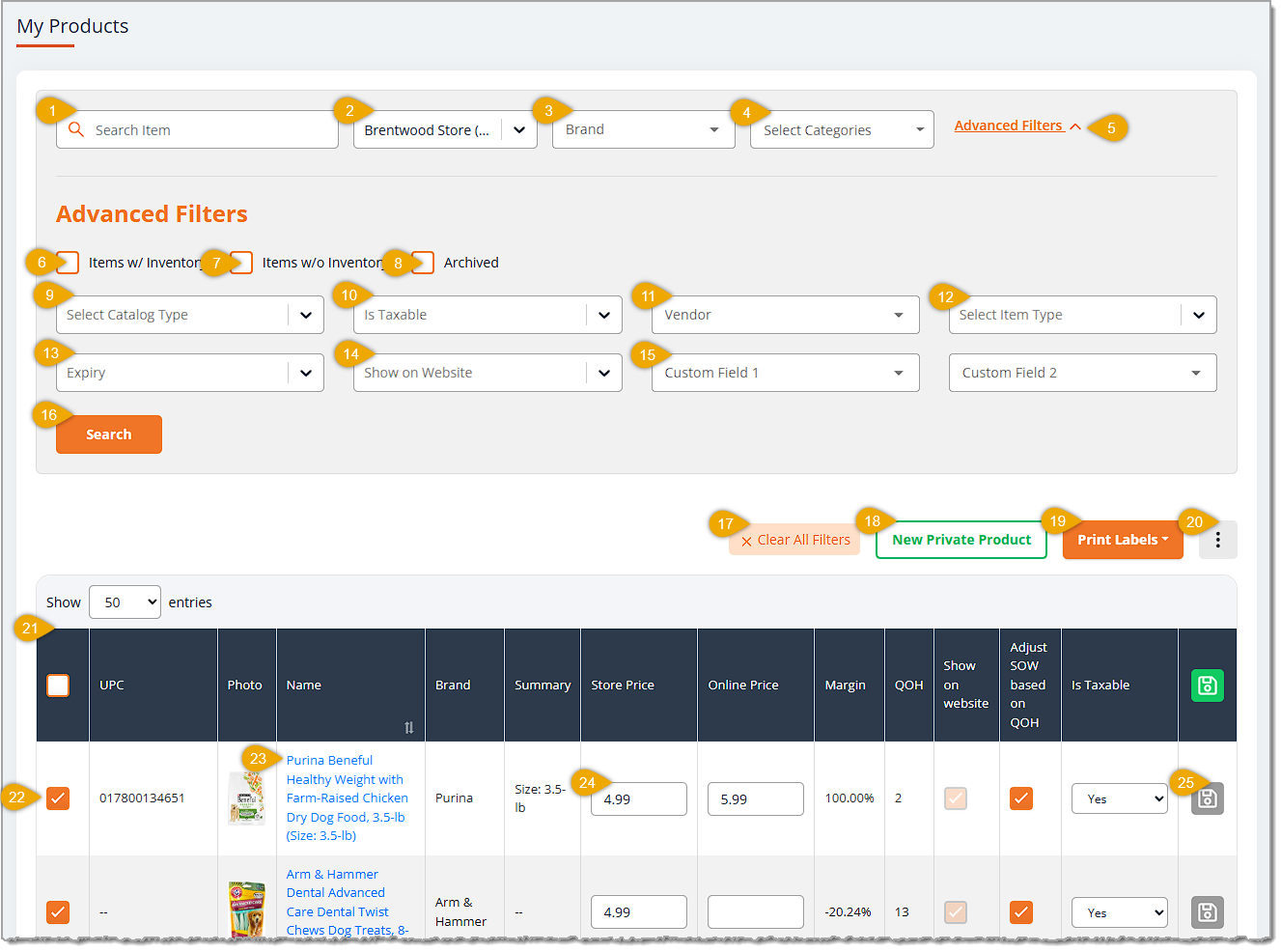1281x952 pixels.
Task: Uncheck the Arm & Hammer row selection checkbox
Action: tap(58, 912)
